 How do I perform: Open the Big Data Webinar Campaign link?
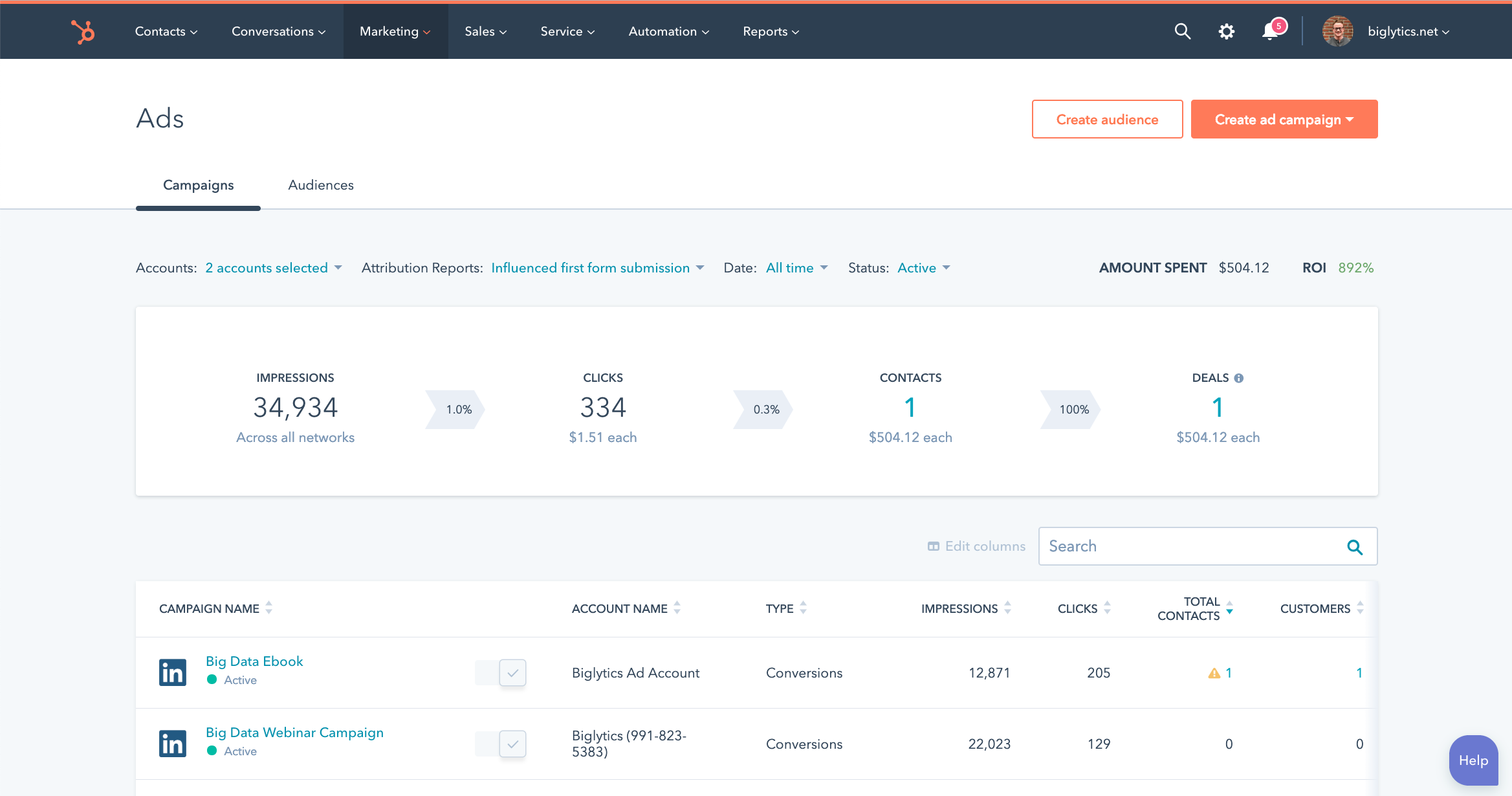294,733
